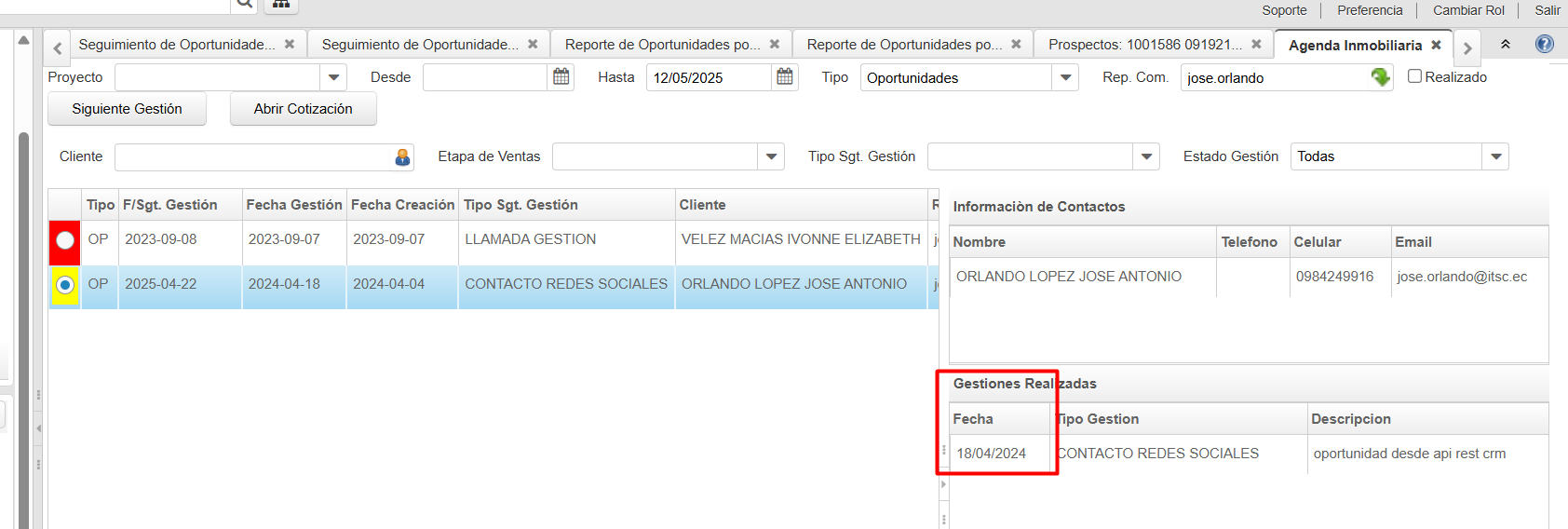Open the Preferencia menu item
The image size is (1568, 529).
(1369, 10)
